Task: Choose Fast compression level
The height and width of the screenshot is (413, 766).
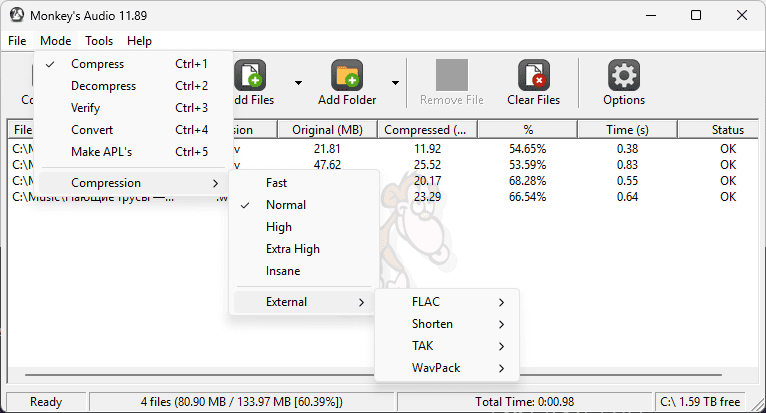Action: 304,183
